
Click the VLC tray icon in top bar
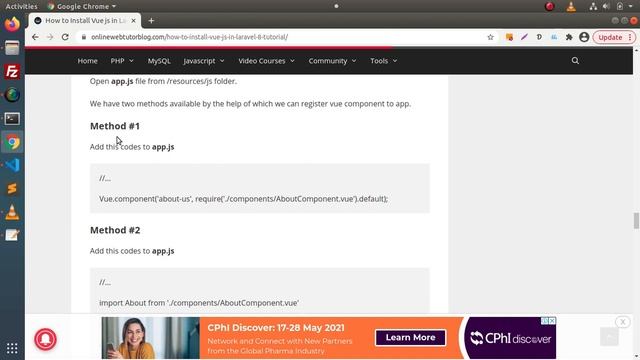[571, 6]
